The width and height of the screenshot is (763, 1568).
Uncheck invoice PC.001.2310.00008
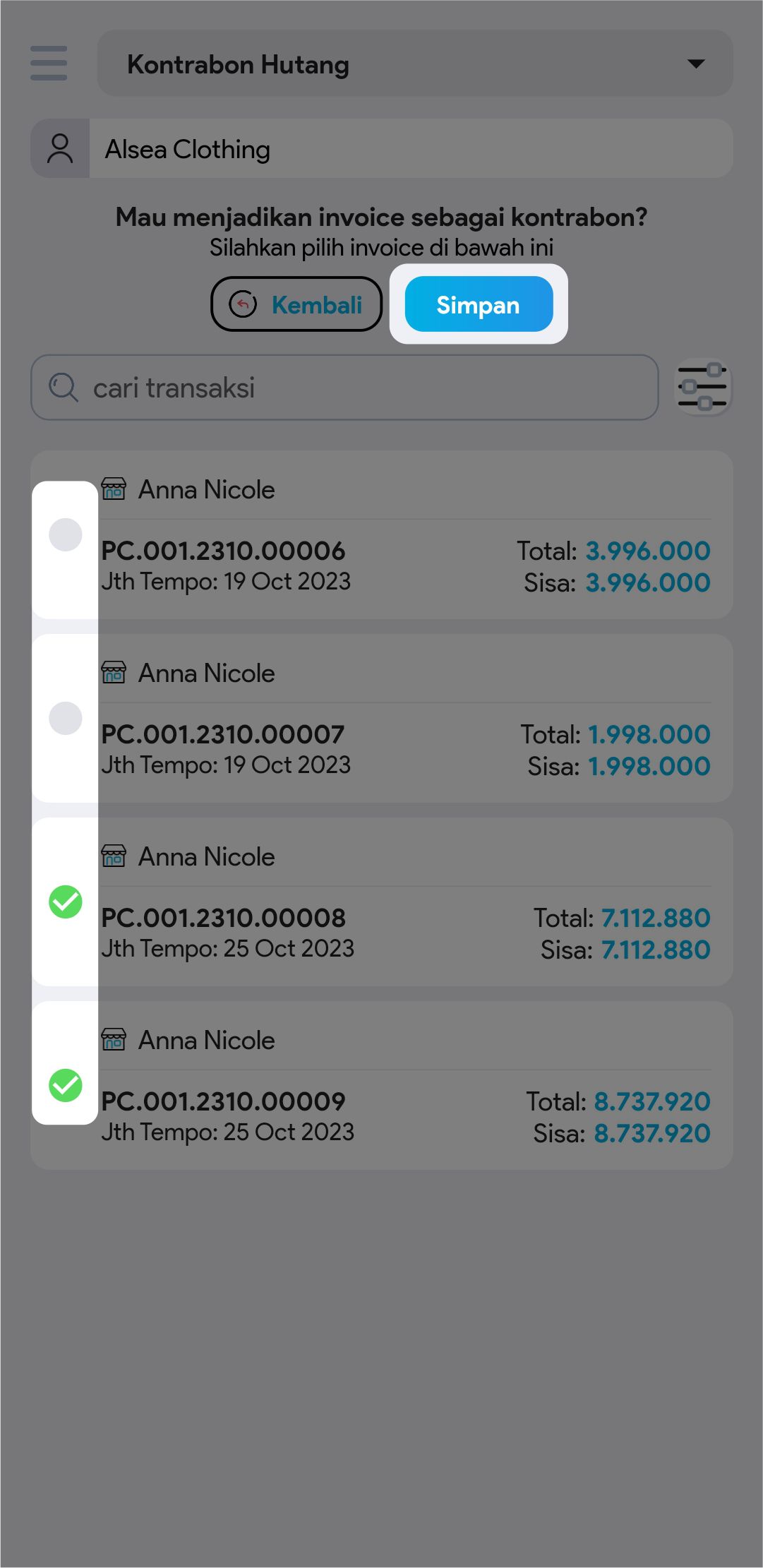point(66,902)
